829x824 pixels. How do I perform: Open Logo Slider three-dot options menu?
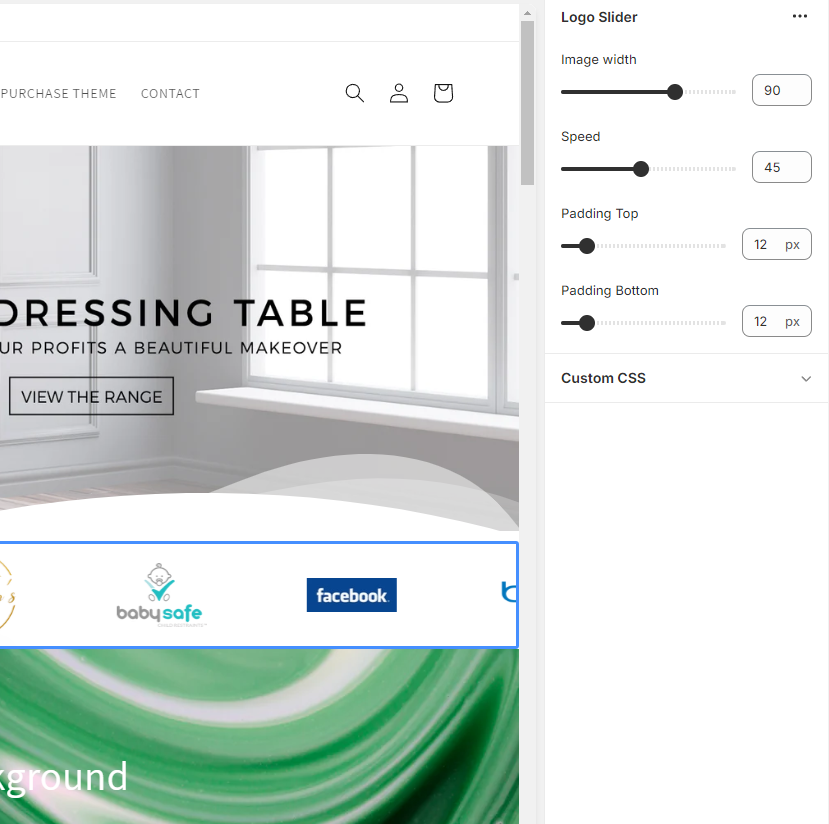tap(799, 17)
